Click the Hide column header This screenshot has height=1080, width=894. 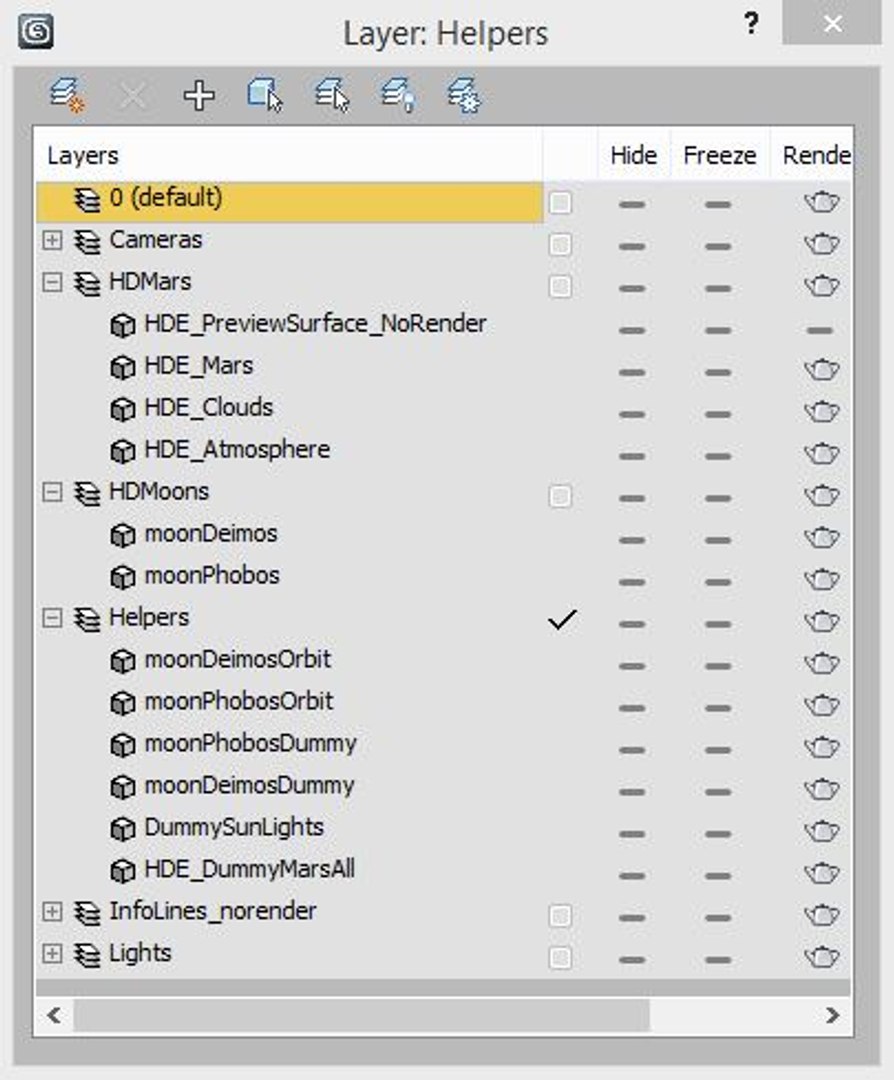pyautogui.click(x=634, y=155)
